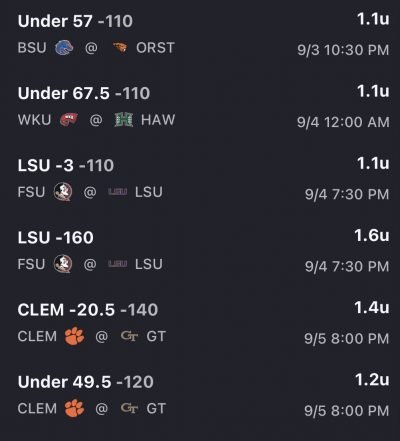400x441 pixels.
Task: Click the Clemson paw in the Under 49.5 row
Action: coord(74,408)
